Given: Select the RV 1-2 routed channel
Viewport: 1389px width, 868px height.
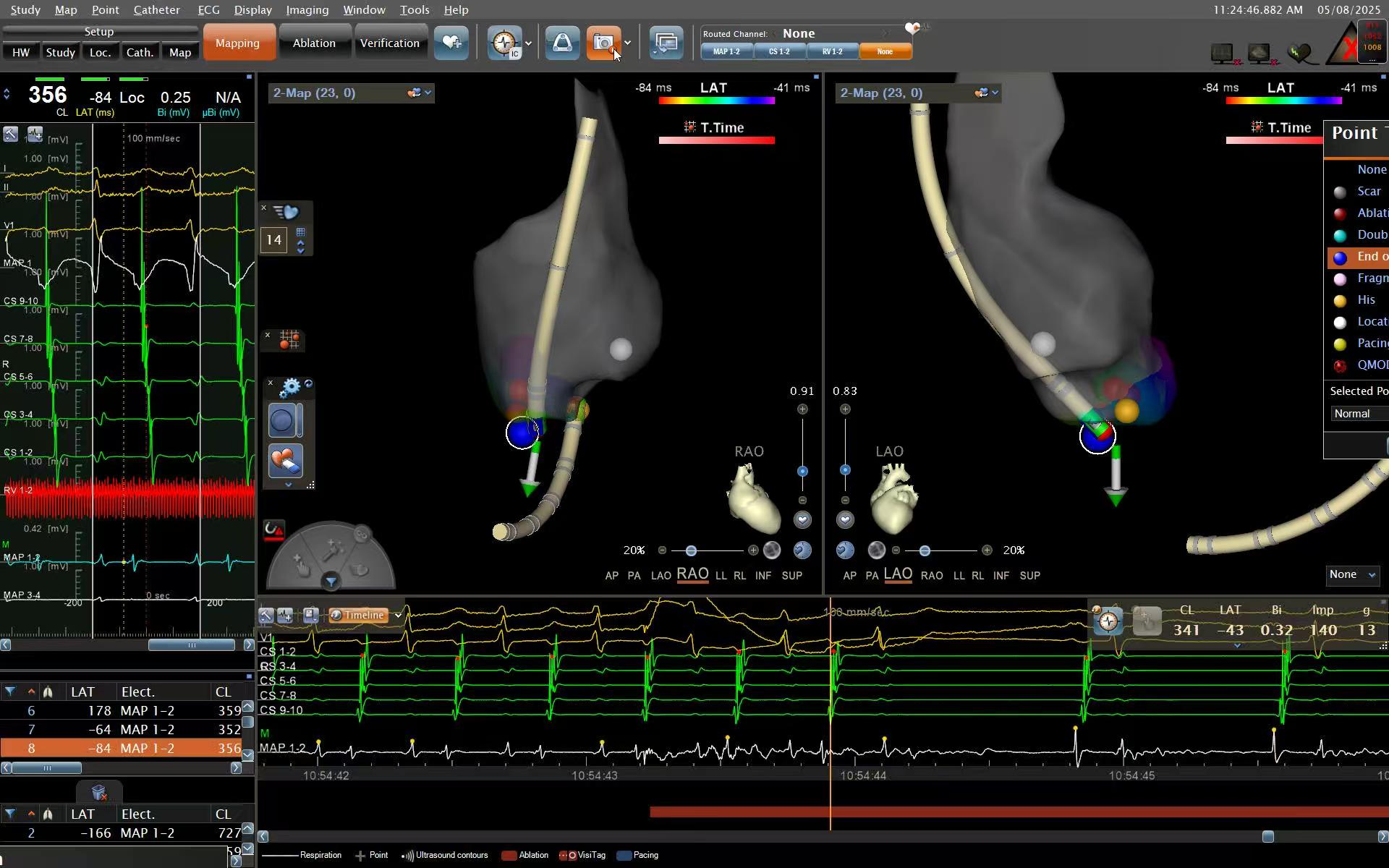Looking at the screenshot, I should (832, 51).
